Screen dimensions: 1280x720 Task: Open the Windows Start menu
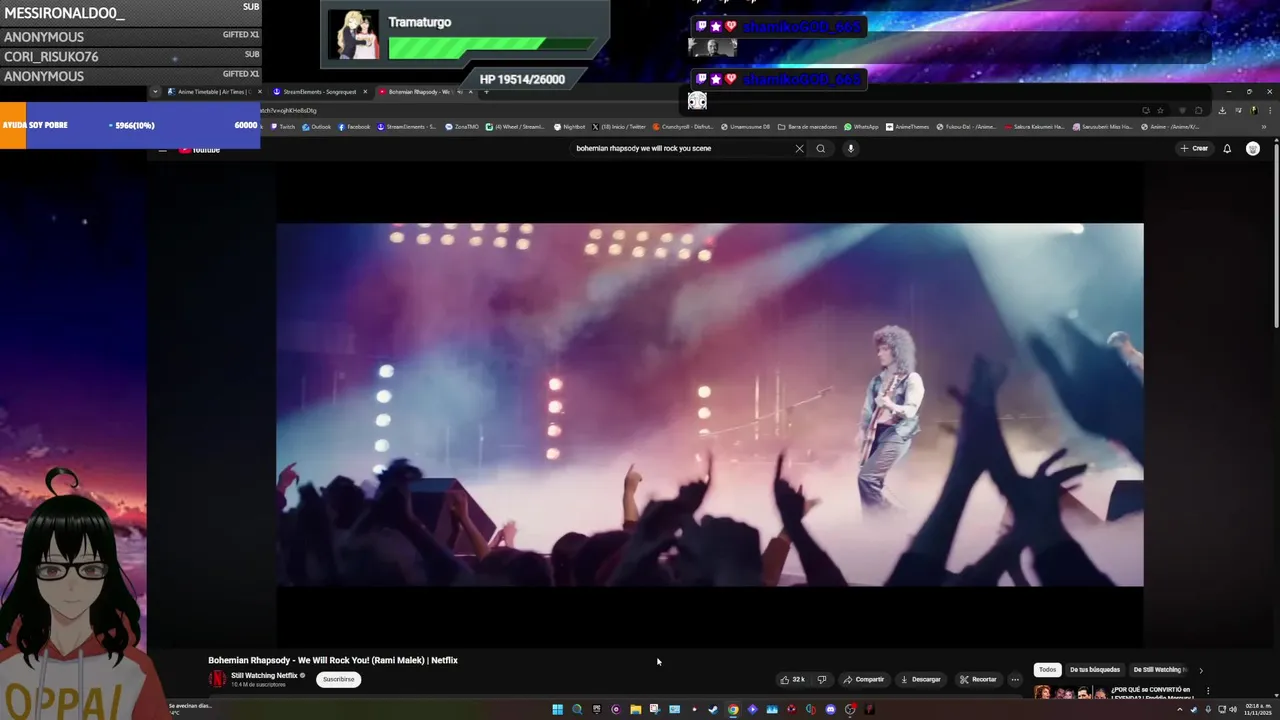click(558, 710)
